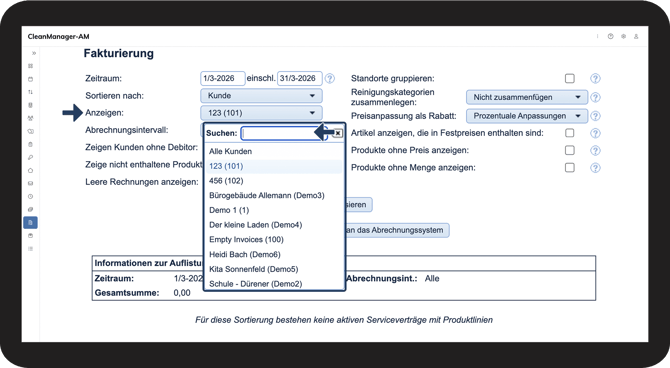
Task: Open help icon next to Zeitraum dates
Action: point(329,79)
